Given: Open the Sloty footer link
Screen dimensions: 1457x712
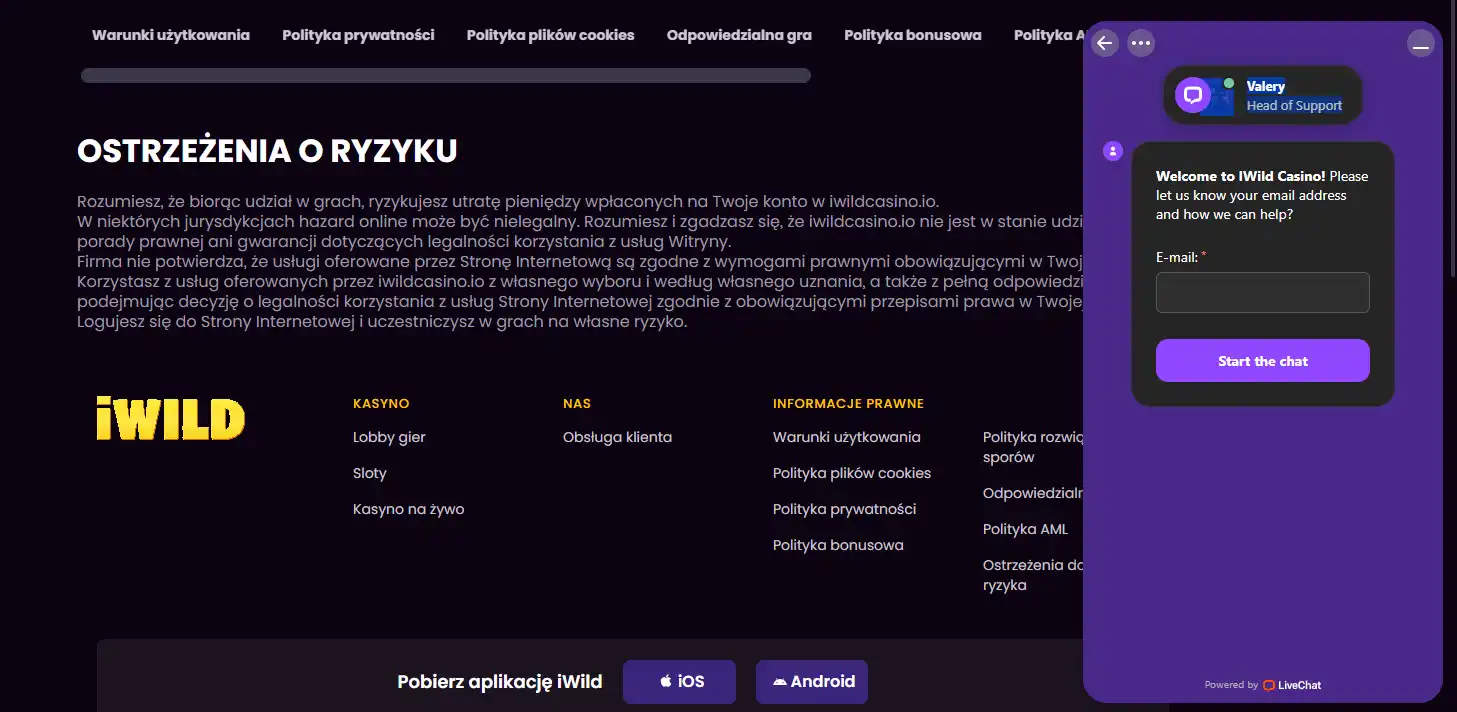Looking at the screenshot, I should 370,473.
